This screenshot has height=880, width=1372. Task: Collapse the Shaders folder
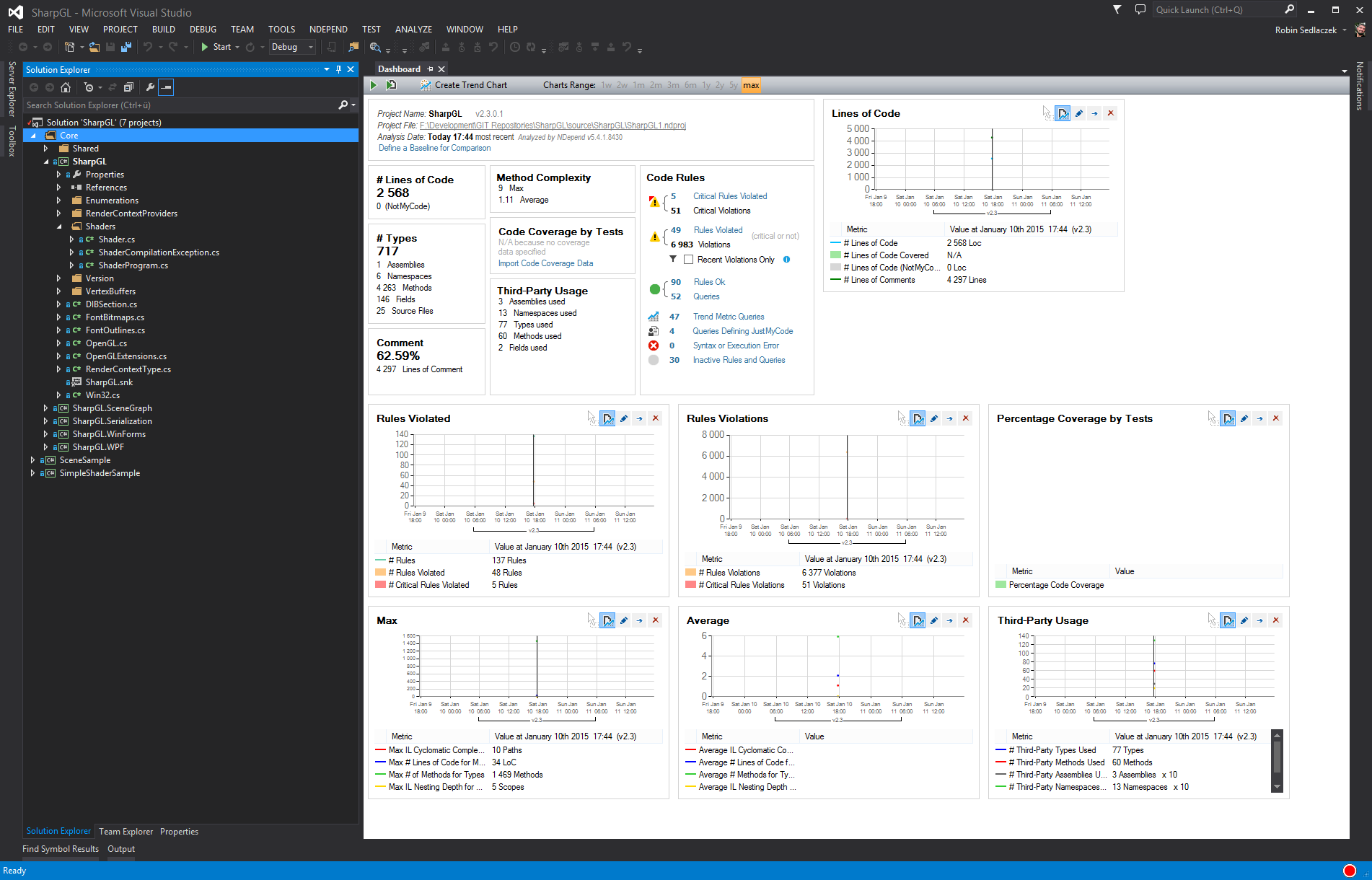point(59,226)
